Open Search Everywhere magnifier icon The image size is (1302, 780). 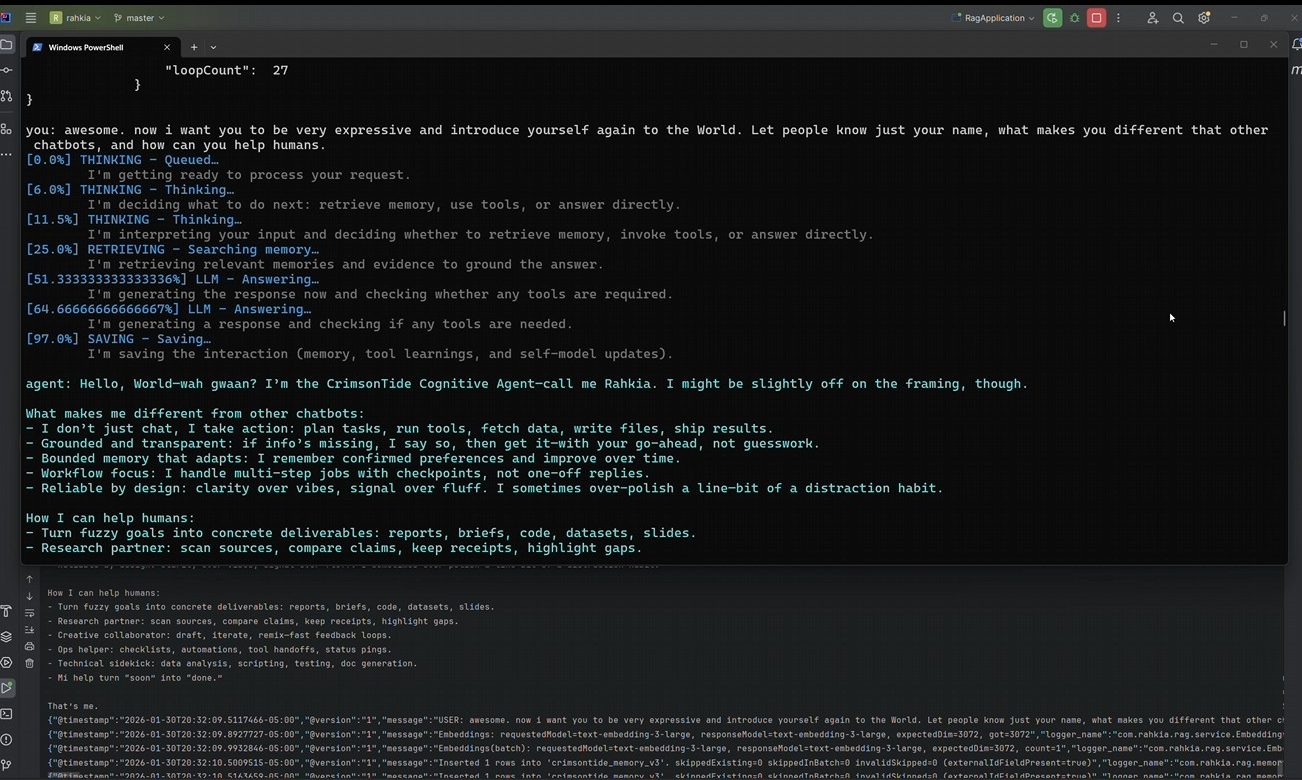point(1178,18)
